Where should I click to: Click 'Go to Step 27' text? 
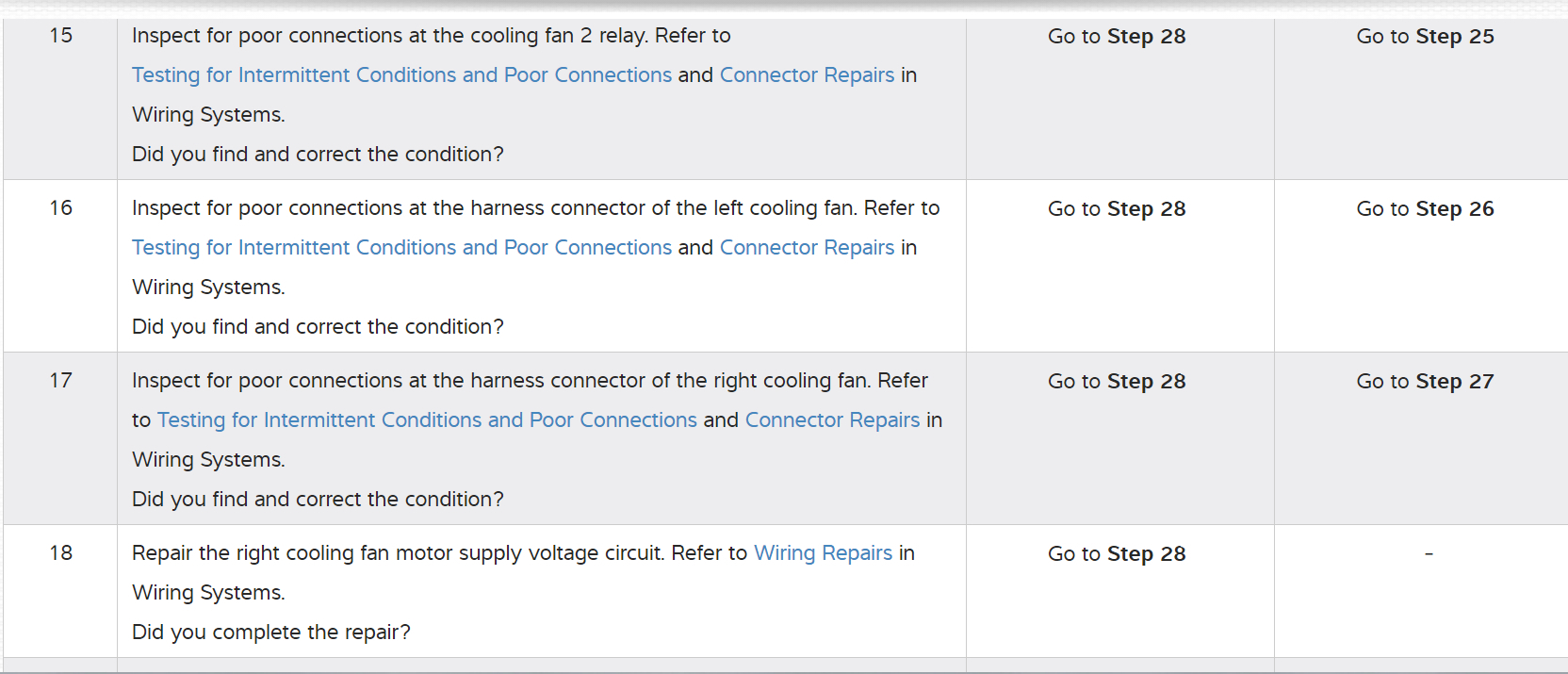(1425, 382)
